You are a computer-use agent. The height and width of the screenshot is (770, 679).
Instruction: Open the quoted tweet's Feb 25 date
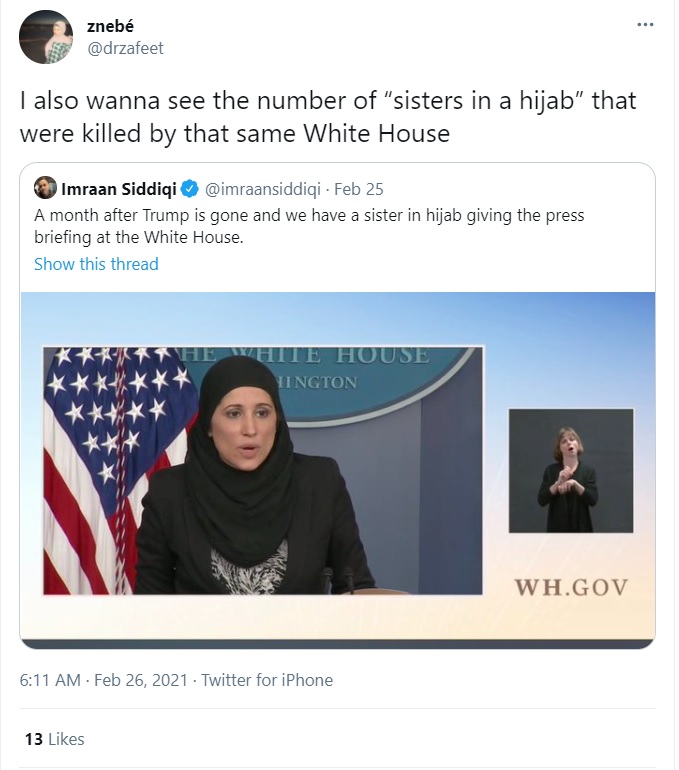(359, 189)
